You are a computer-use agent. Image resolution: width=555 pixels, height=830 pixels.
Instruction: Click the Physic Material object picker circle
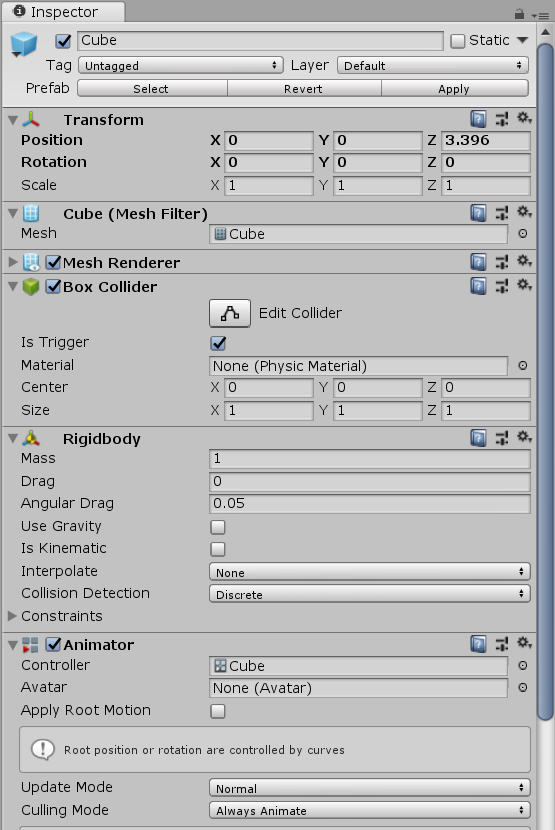coord(523,366)
